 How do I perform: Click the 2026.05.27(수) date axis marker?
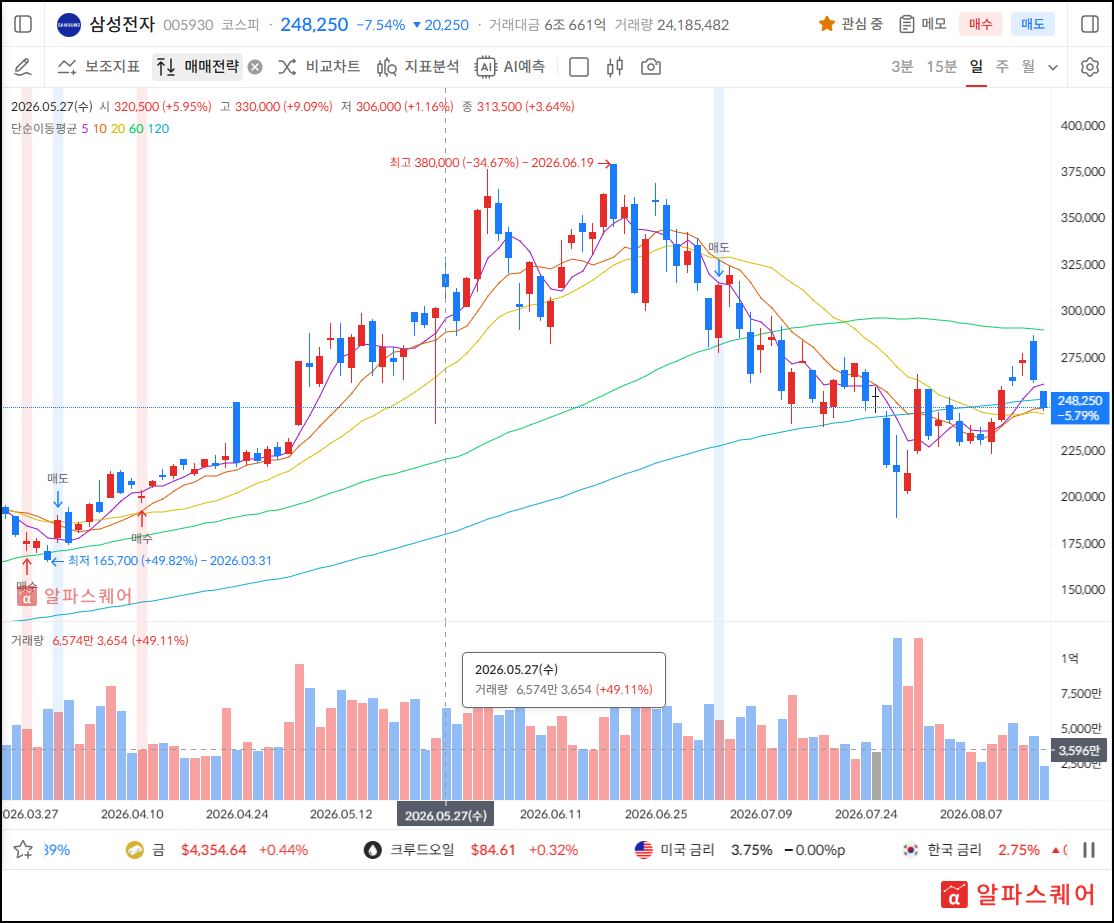[445, 815]
